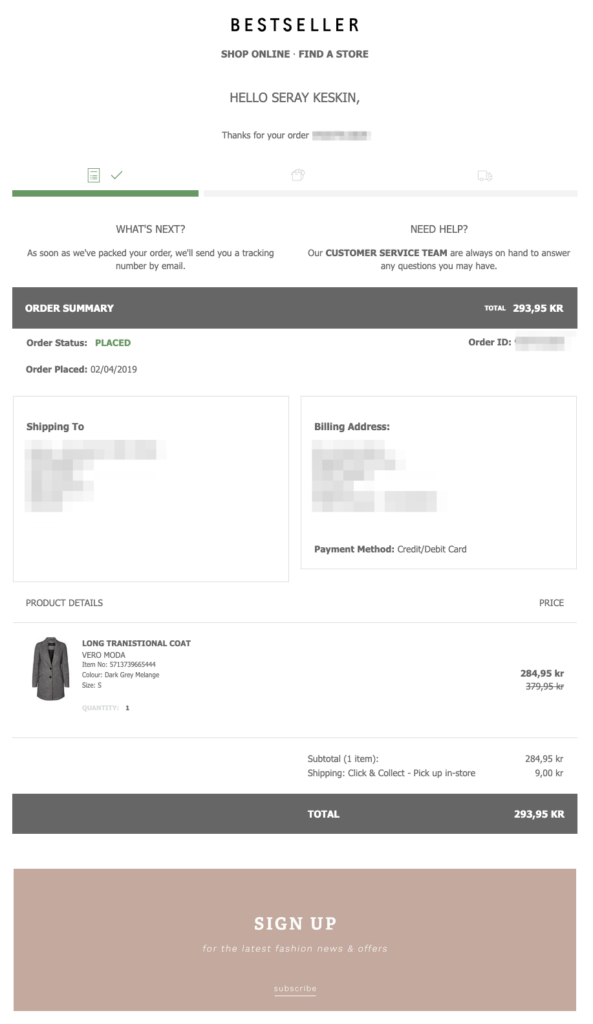Click the blurred Order ID value

tap(538, 343)
